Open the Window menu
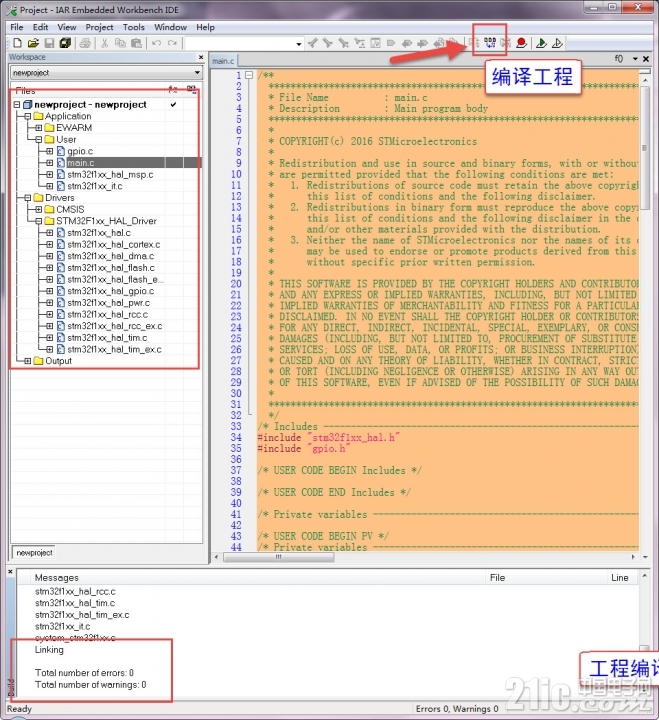 point(170,27)
